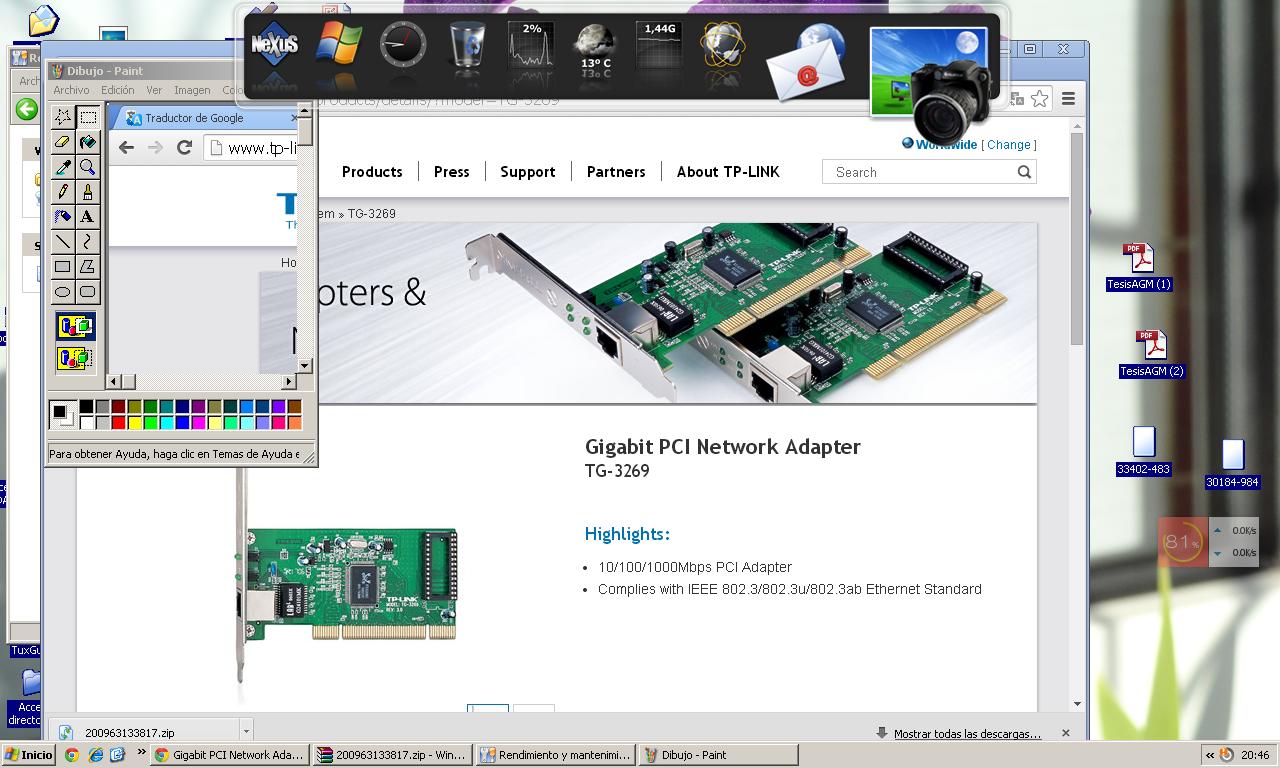Click Mostrar todas las descargas link
This screenshot has width=1280, height=768.
967,734
